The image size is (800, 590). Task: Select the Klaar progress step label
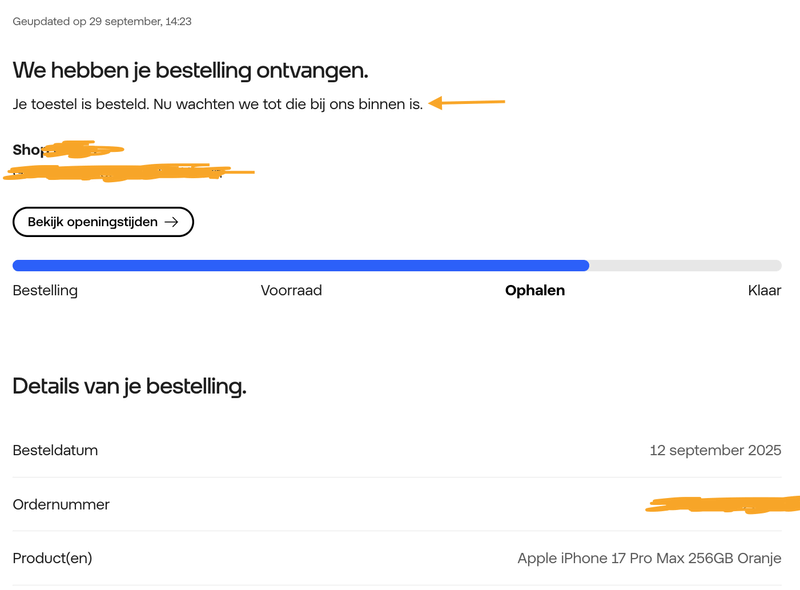coord(764,291)
